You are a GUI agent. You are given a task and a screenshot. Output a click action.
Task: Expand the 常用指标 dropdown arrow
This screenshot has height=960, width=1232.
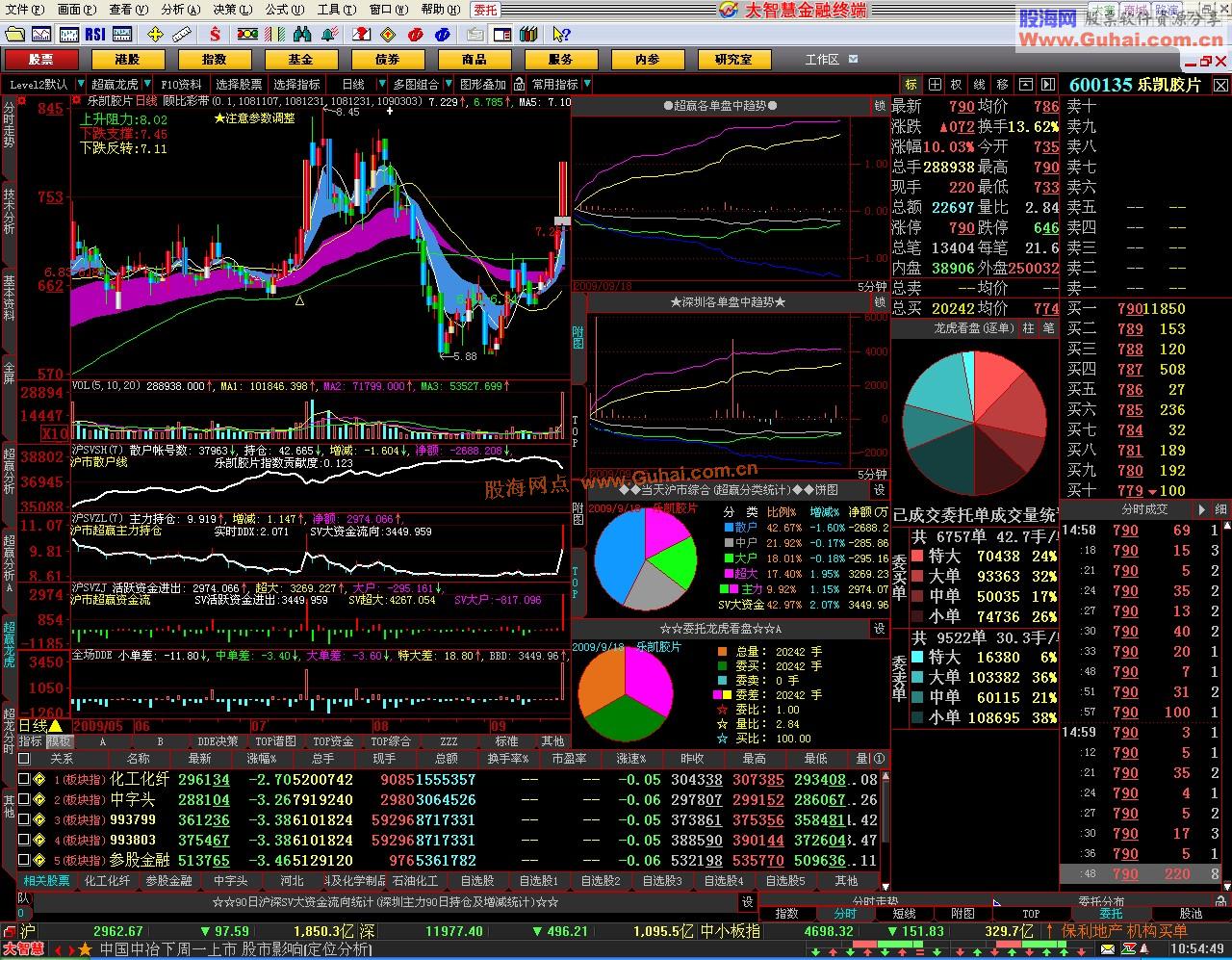586,85
